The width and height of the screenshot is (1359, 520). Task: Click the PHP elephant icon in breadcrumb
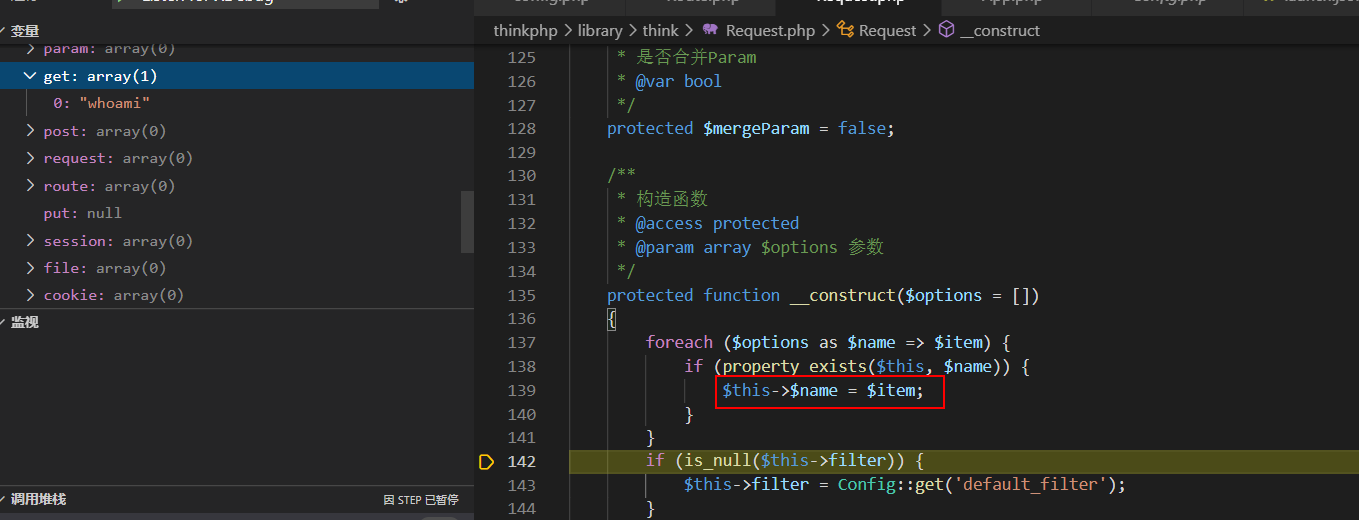click(x=711, y=31)
